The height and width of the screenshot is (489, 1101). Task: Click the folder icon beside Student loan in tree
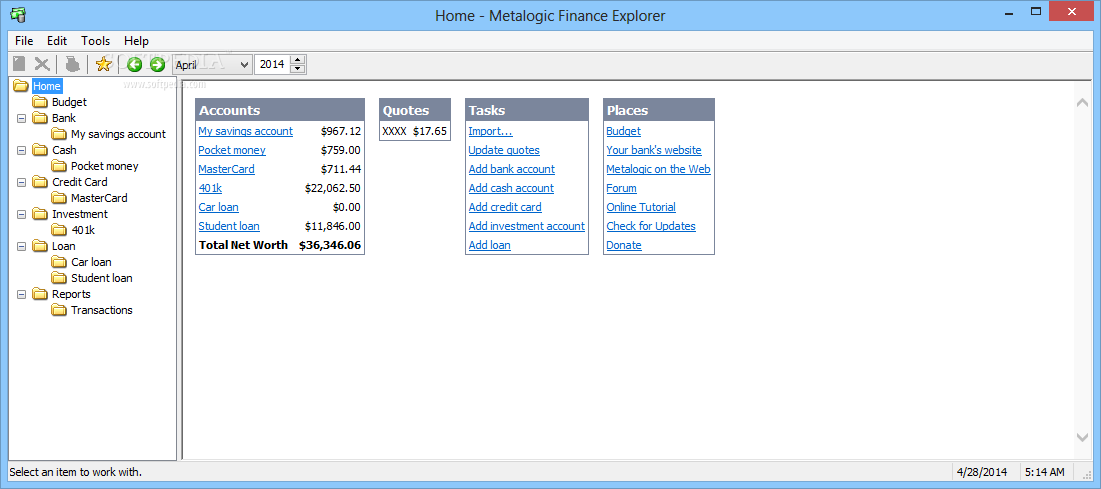click(59, 278)
